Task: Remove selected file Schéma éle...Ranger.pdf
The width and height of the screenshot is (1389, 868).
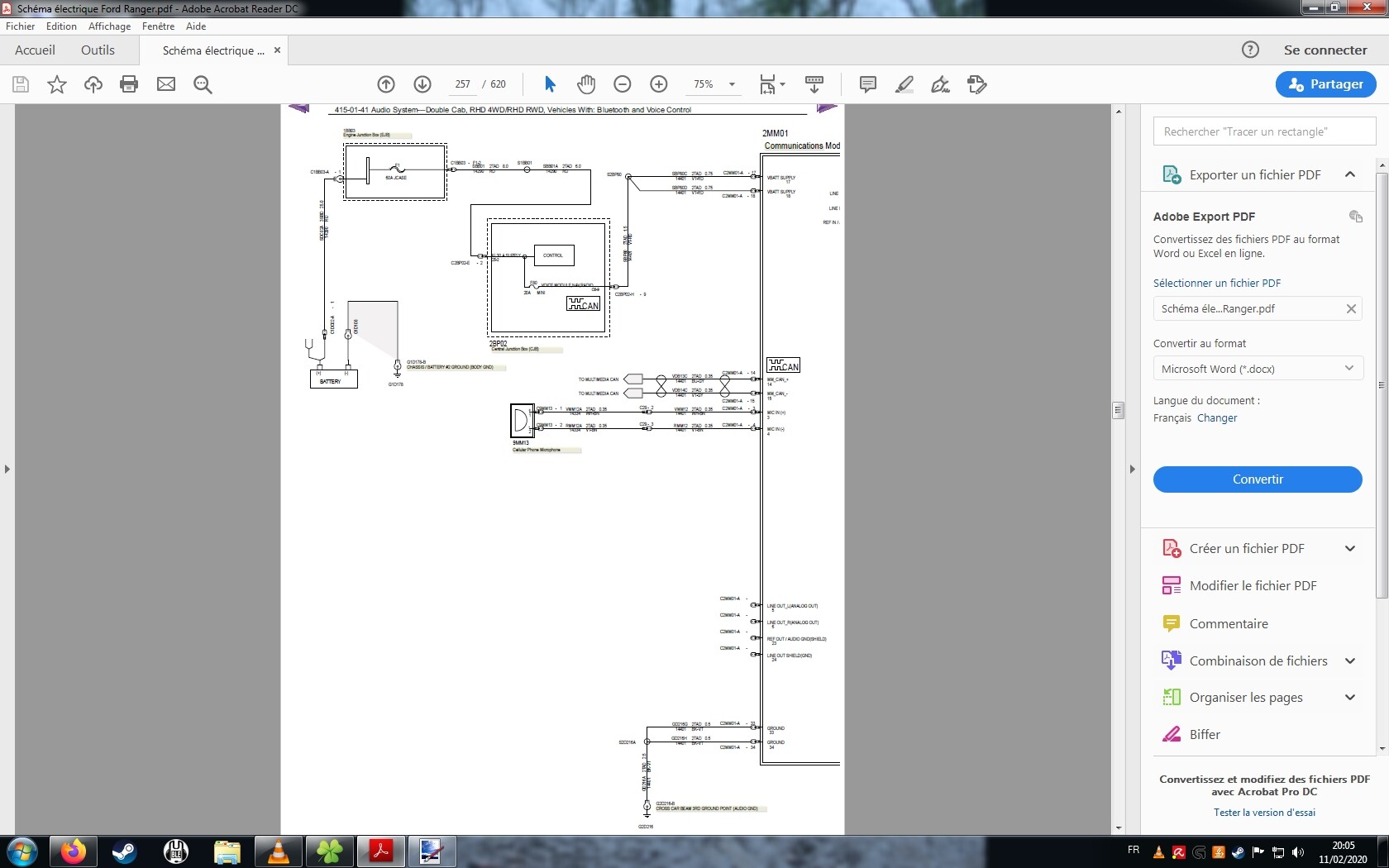Action: 1351,309
